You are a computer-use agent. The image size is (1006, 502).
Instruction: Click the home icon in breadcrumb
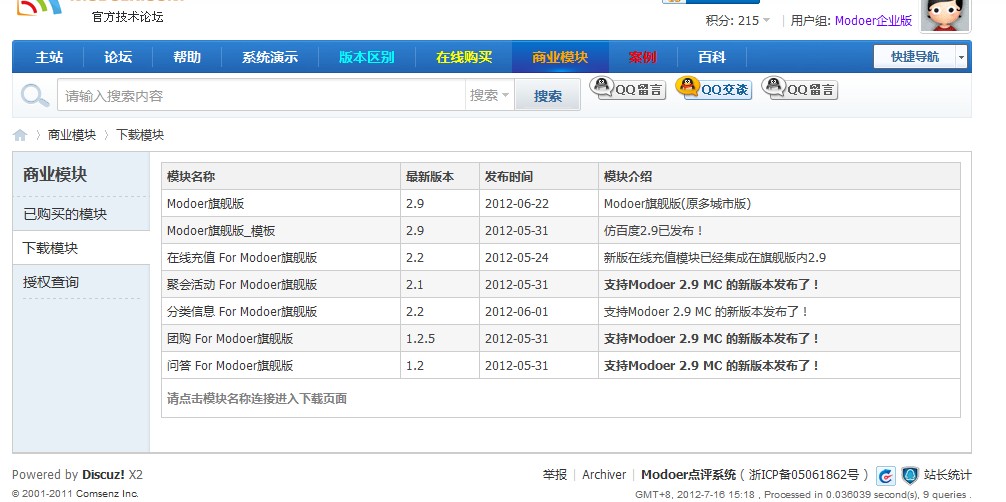point(20,135)
